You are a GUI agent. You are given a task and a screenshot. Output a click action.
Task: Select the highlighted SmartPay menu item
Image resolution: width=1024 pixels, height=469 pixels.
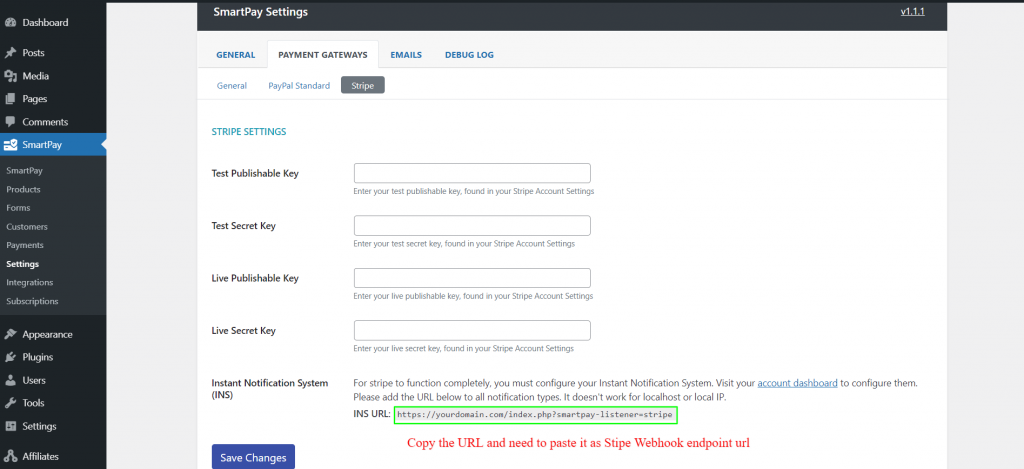click(53, 145)
